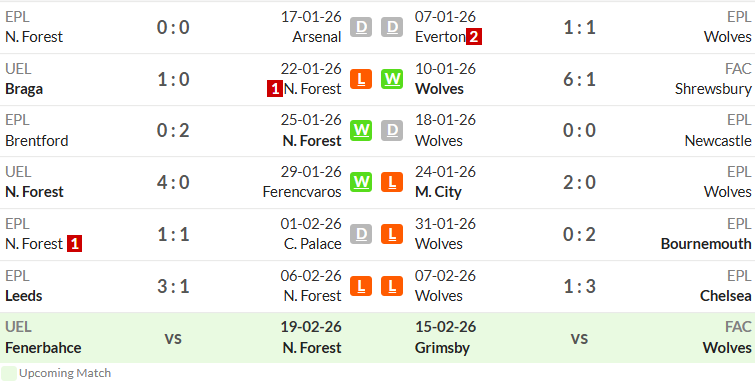Click the Upcoming Match legend color swatch
Screen dimensions: 755x392
tap(9, 373)
